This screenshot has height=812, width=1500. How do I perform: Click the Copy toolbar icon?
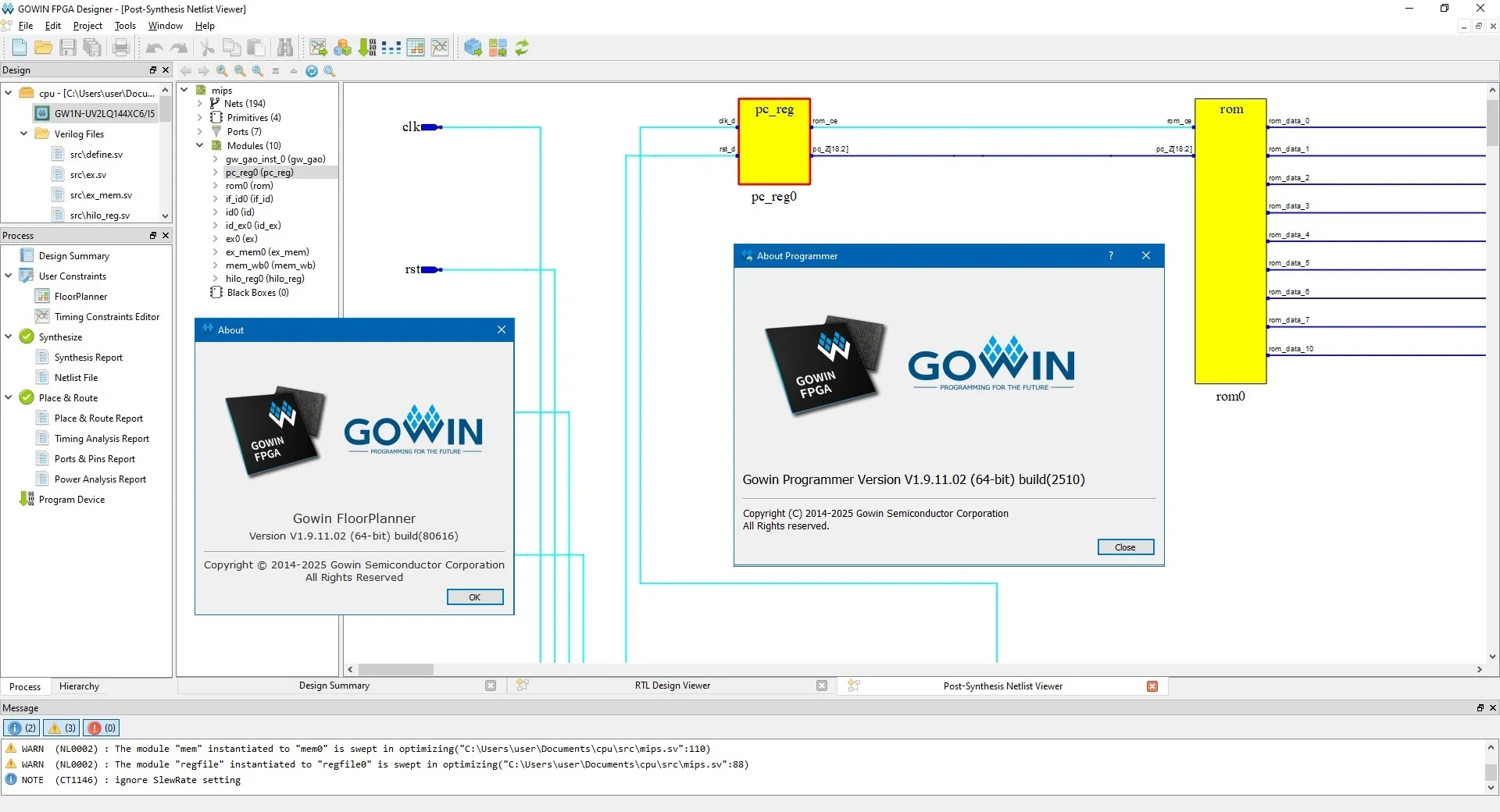(231, 48)
